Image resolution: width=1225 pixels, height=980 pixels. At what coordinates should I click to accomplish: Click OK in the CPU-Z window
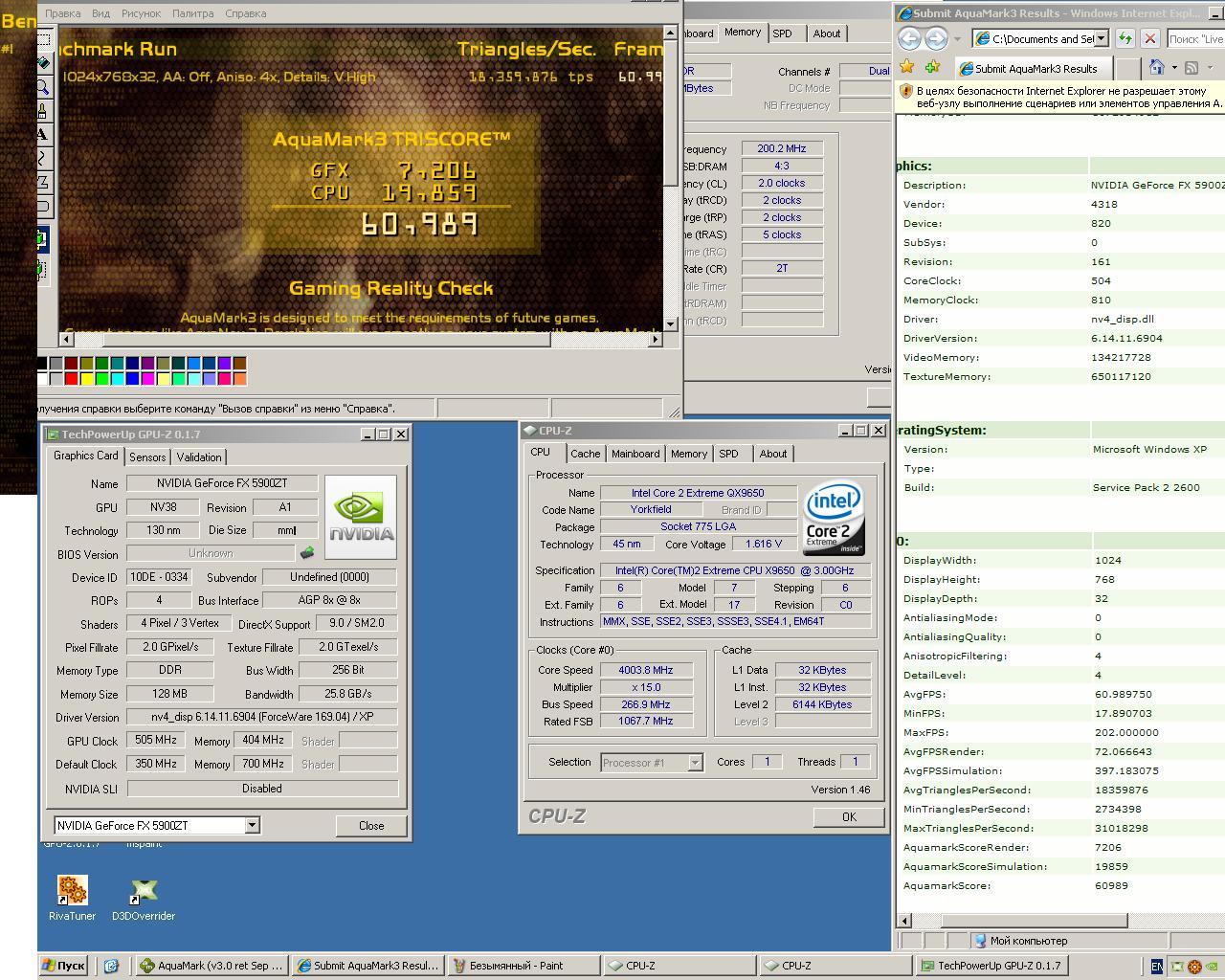point(849,816)
